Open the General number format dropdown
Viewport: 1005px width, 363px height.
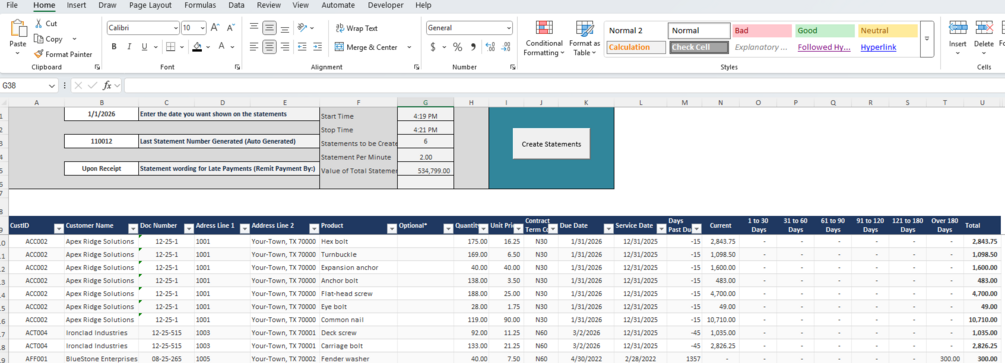(x=509, y=28)
